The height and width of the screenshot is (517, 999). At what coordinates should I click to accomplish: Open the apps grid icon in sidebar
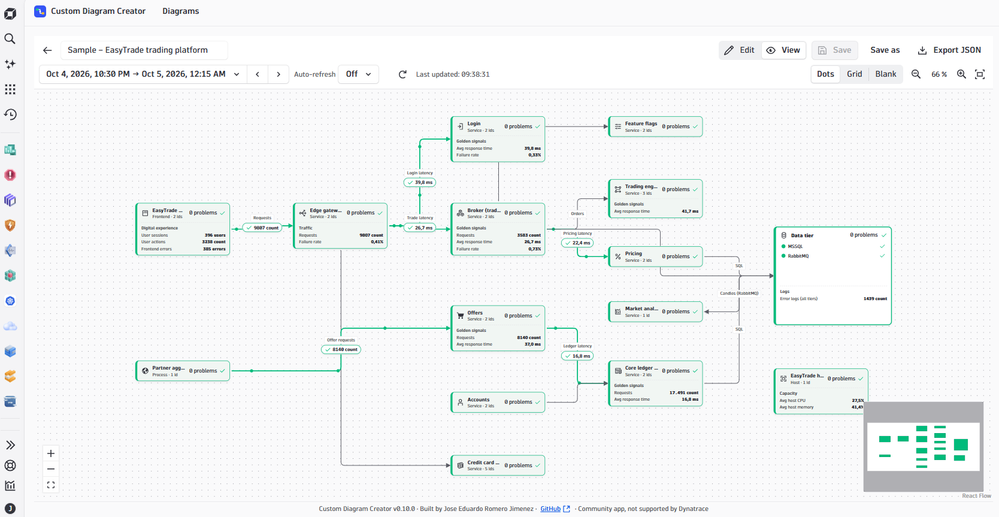(10, 89)
